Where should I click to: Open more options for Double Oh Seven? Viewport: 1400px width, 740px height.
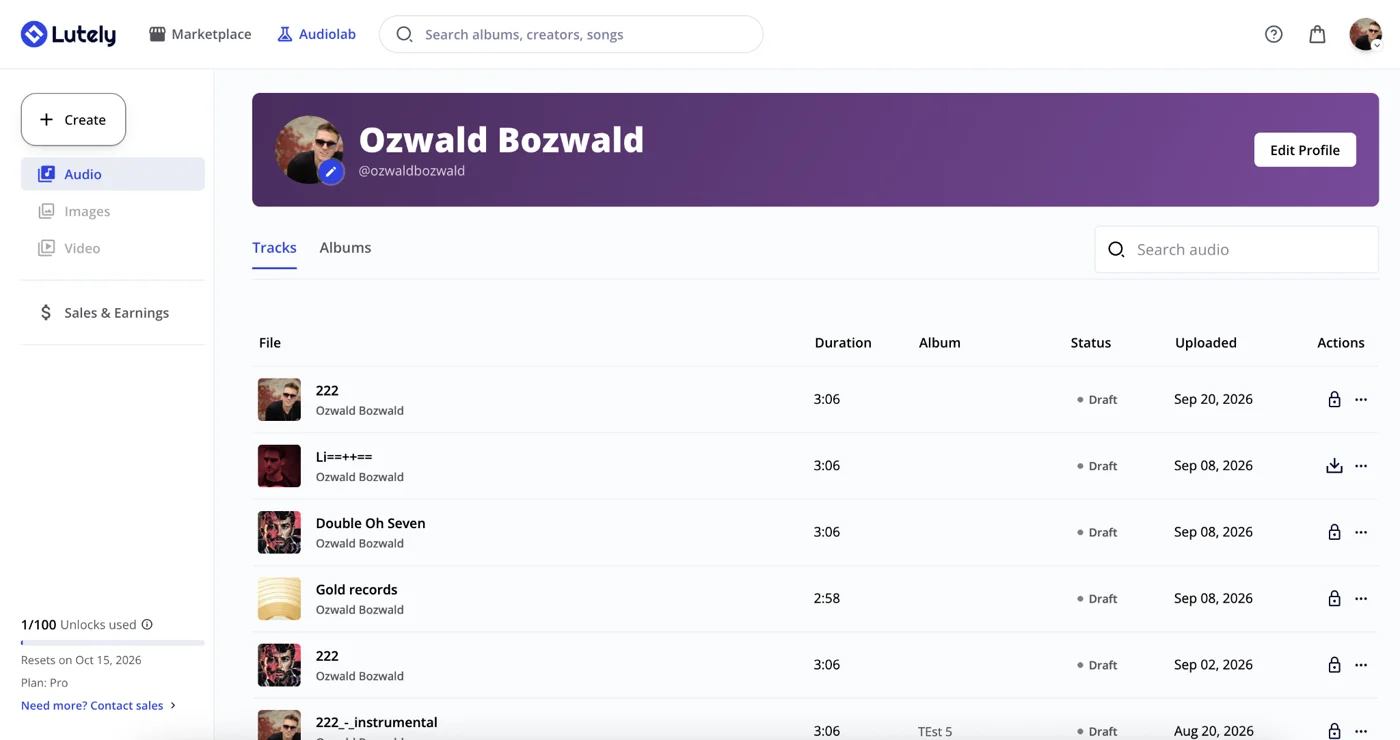pos(1361,532)
